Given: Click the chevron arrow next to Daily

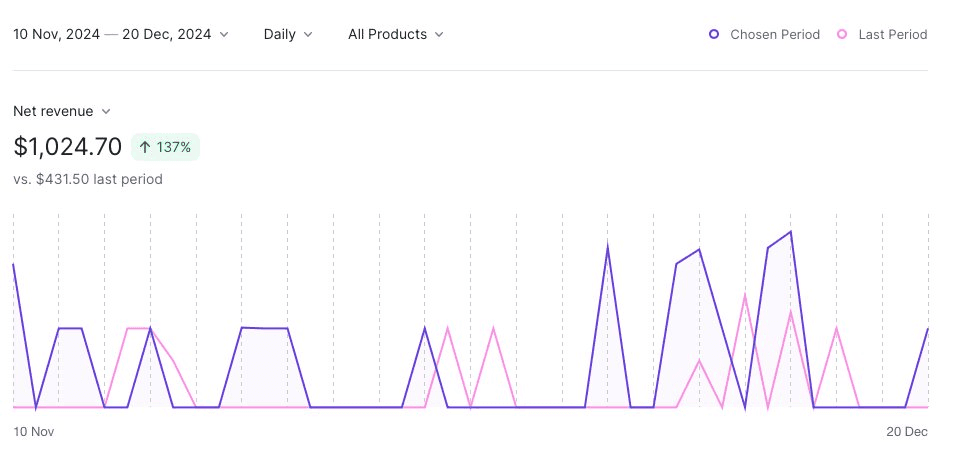Looking at the screenshot, I should pyautogui.click(x=308, y=35).
